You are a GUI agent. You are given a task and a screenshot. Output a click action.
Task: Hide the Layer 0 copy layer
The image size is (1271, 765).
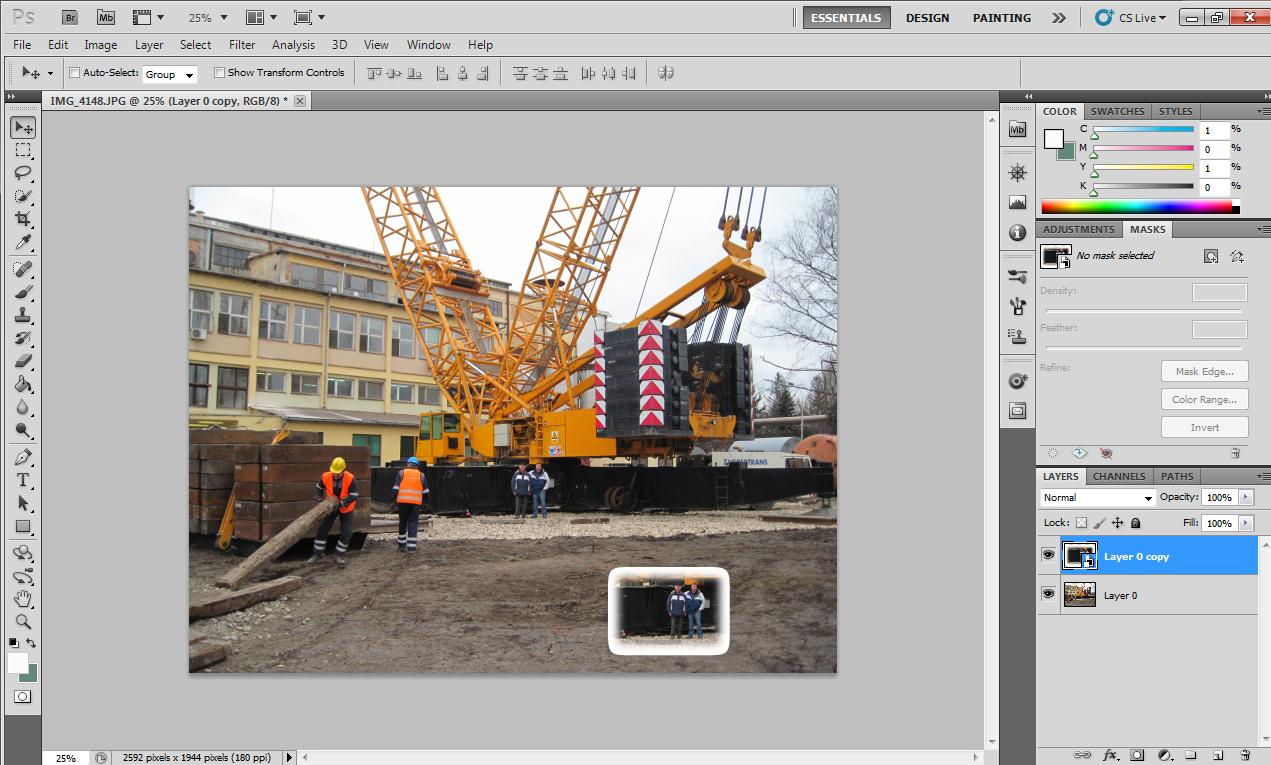[x=1048, y=555]
